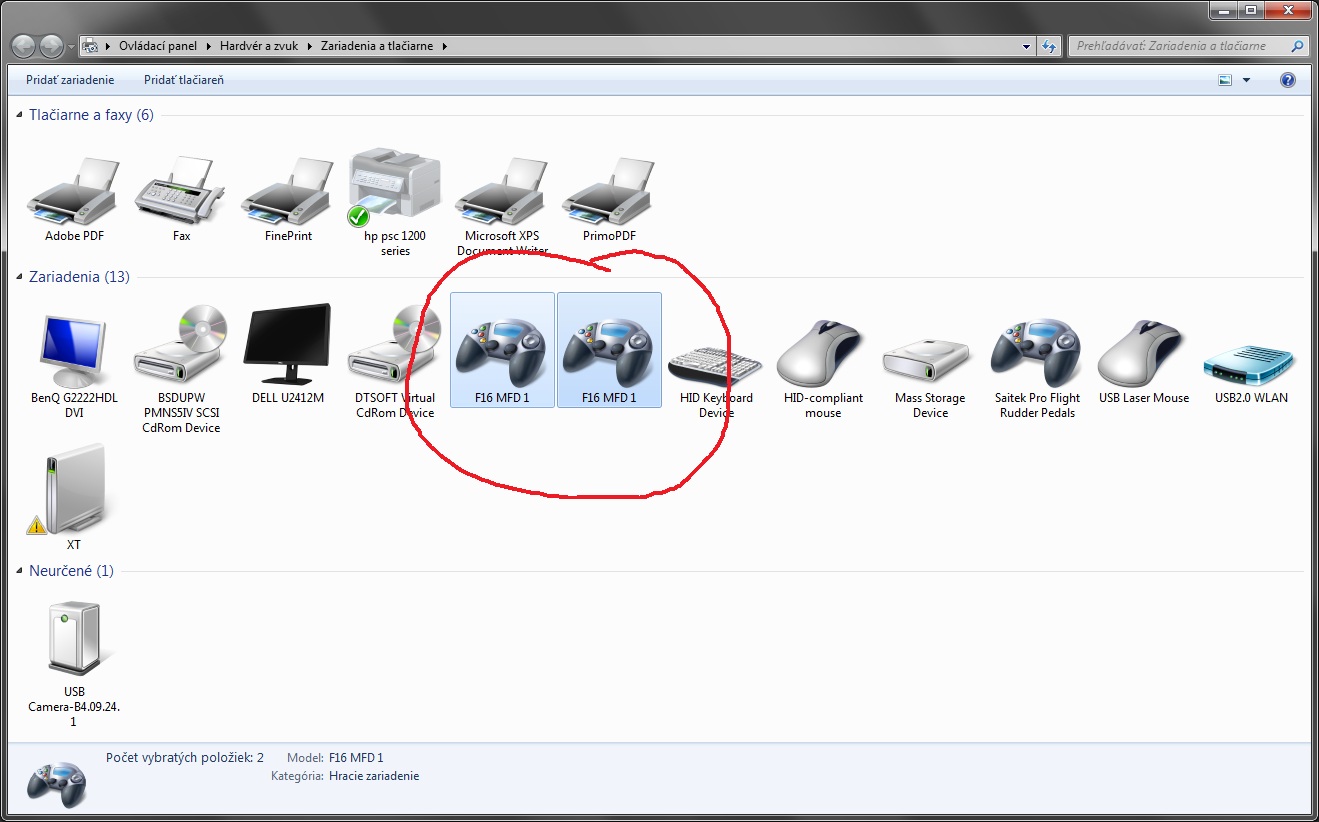The width and height of the screenshot is (1319, 822).
Task: Click the search field Prehľadávať
Action: [1180, 46]
